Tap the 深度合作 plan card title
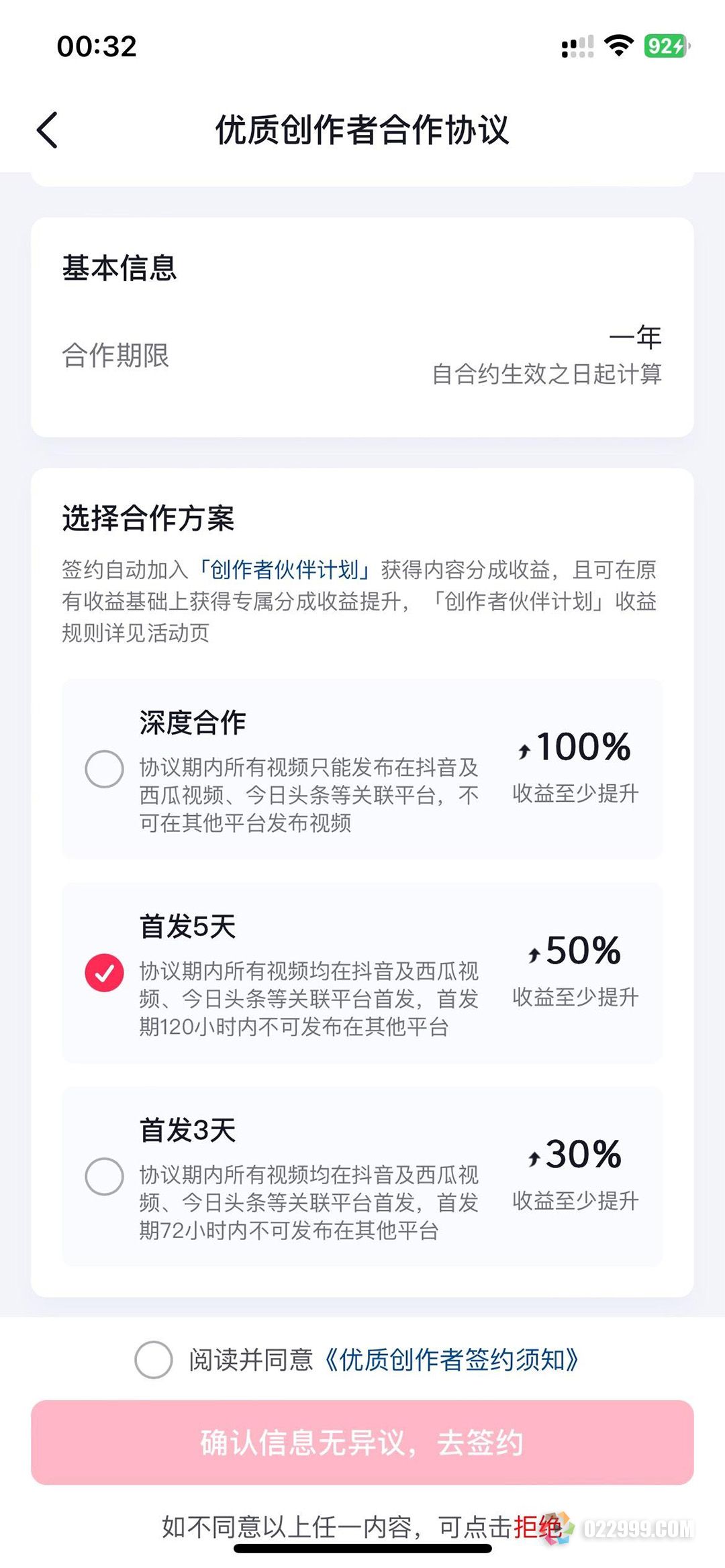This screenshot has height=1568, width=725. point(193,723)
